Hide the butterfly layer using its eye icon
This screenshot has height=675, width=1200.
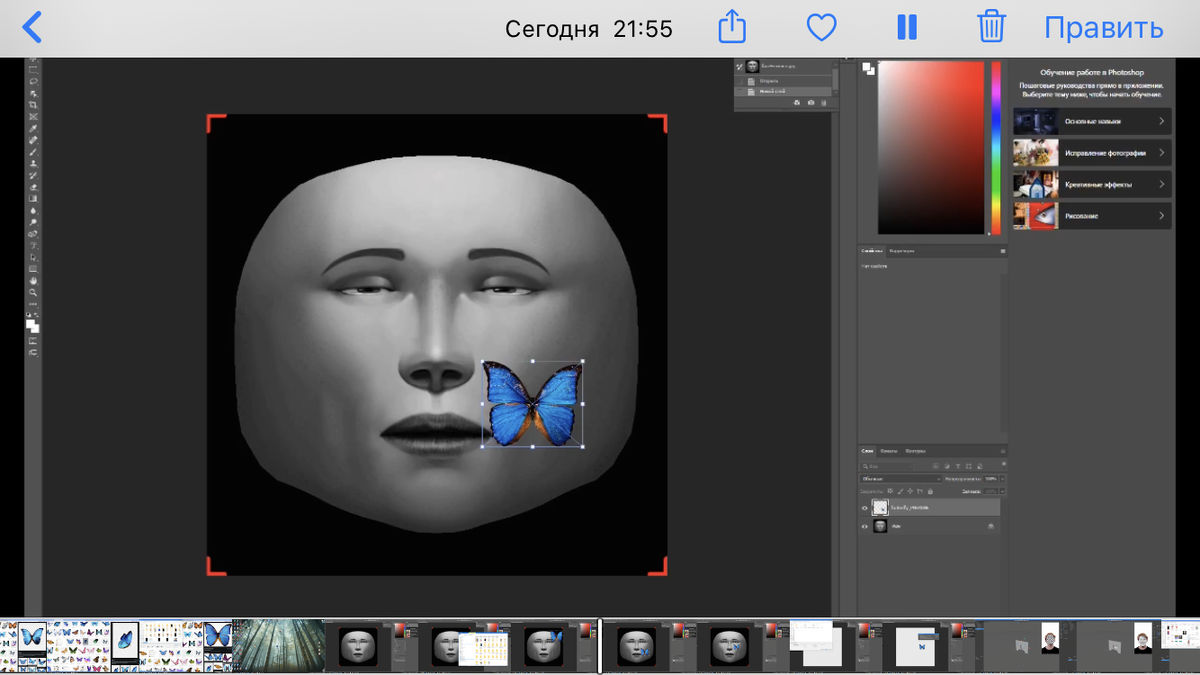(865, 508)
